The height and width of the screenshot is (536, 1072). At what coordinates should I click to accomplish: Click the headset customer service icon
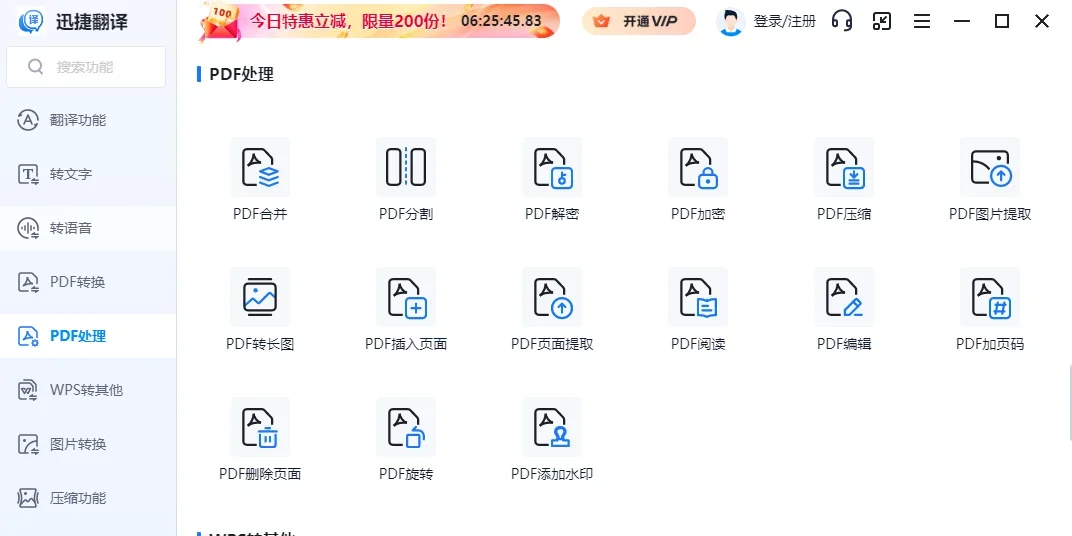[x=842, y=21]
